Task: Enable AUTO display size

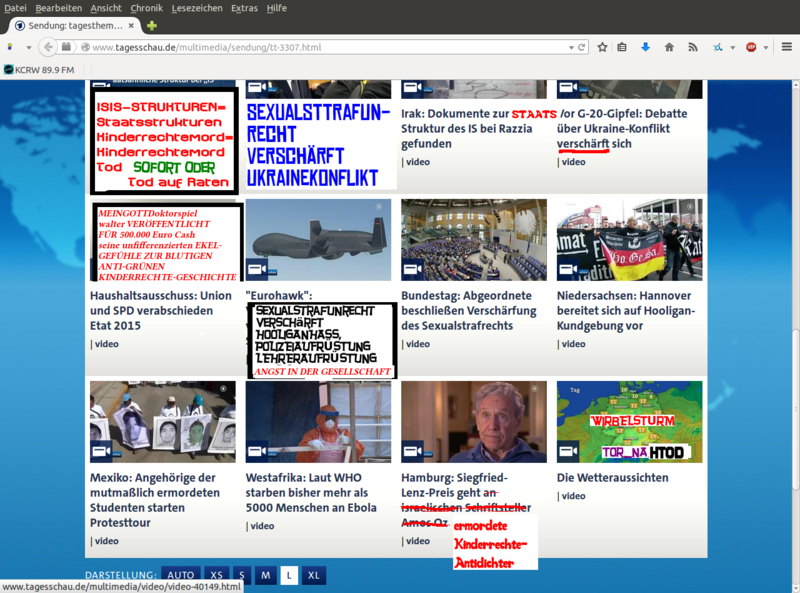Action: pyautogui.click(x=182, y=575)
